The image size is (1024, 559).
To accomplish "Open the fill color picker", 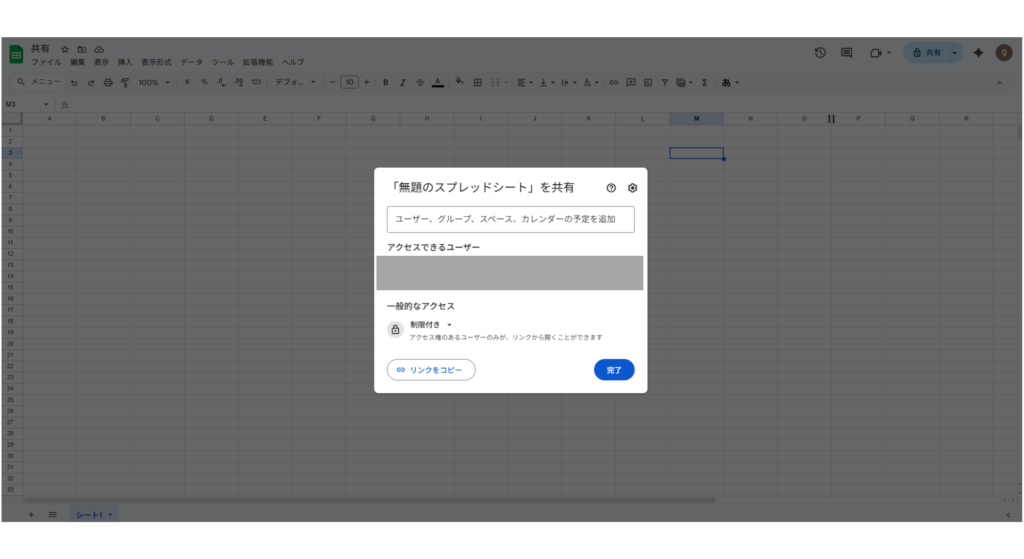I will tap(460, 82).
